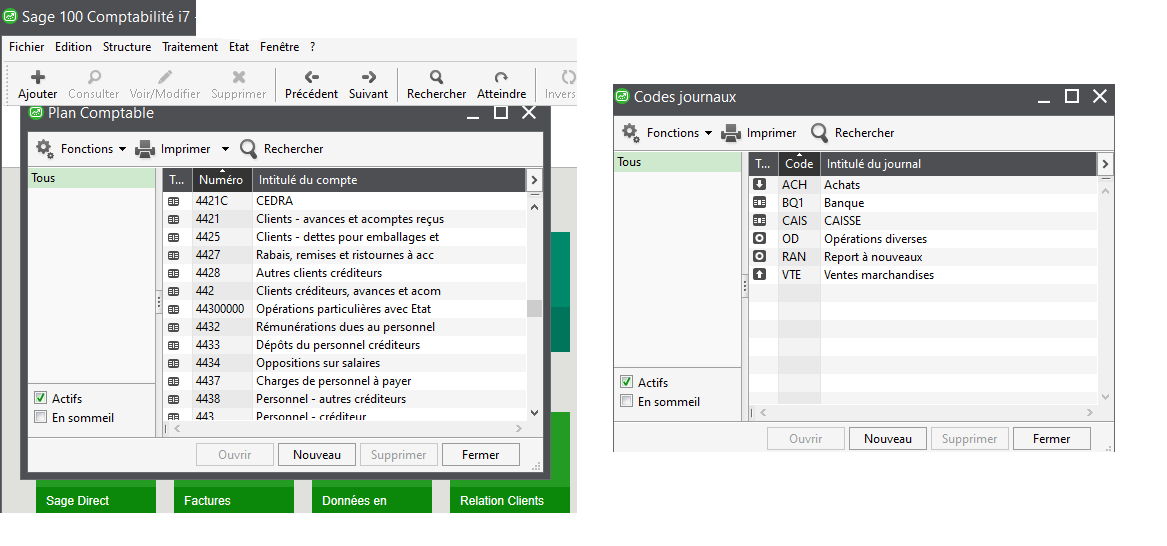
Task: Click printer icon in Codes journaux window
Action: (731, 133)
